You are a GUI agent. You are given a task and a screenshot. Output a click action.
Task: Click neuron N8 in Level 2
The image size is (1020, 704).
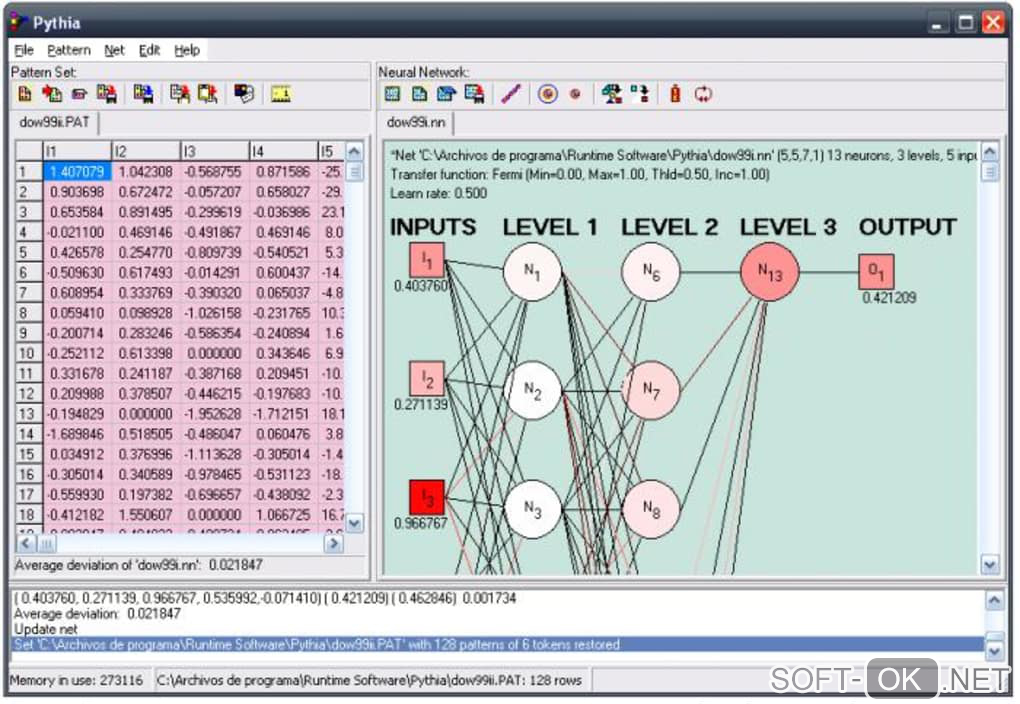[651, 509]
